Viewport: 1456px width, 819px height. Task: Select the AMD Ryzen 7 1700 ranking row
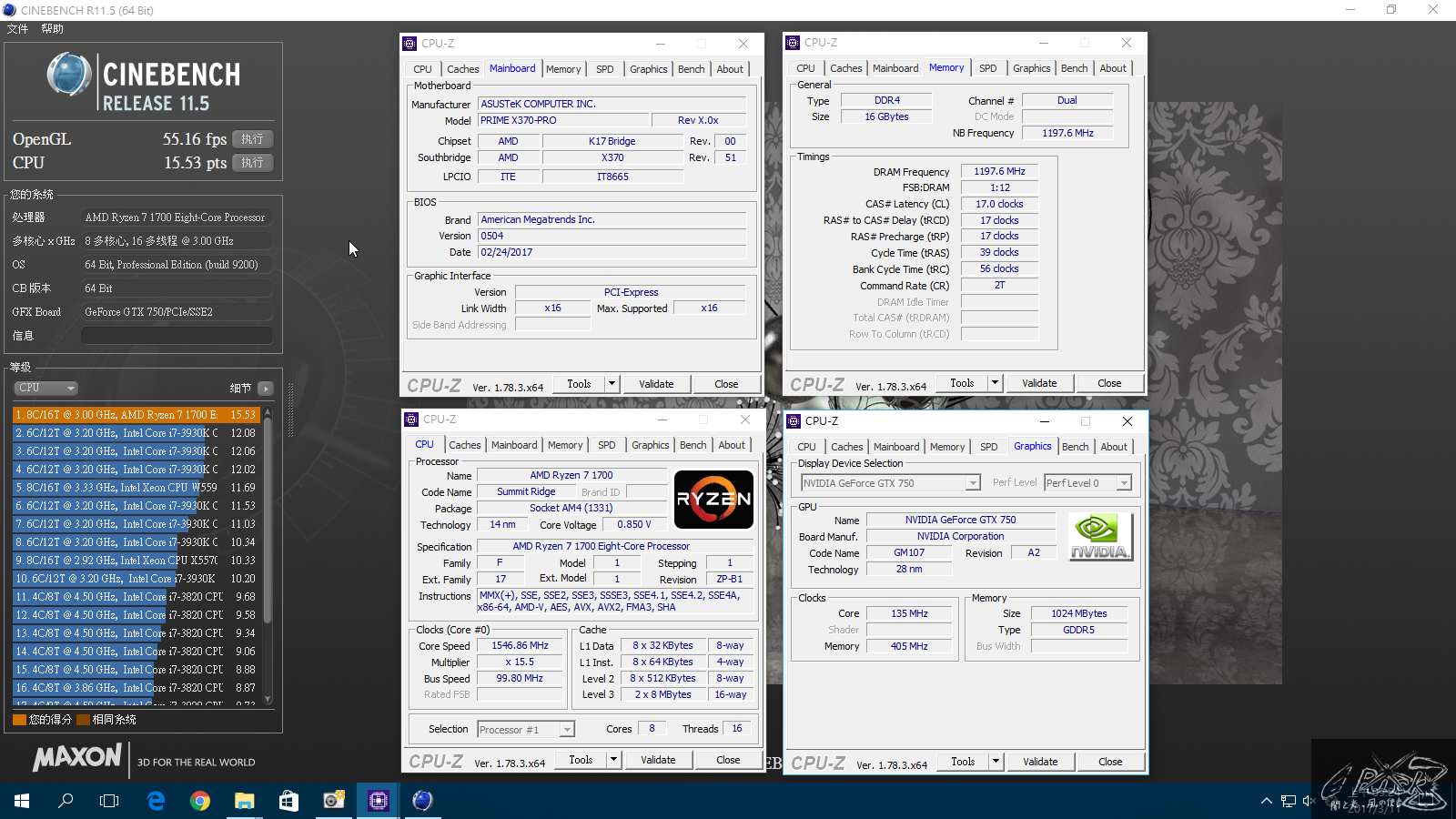point(136,415)
